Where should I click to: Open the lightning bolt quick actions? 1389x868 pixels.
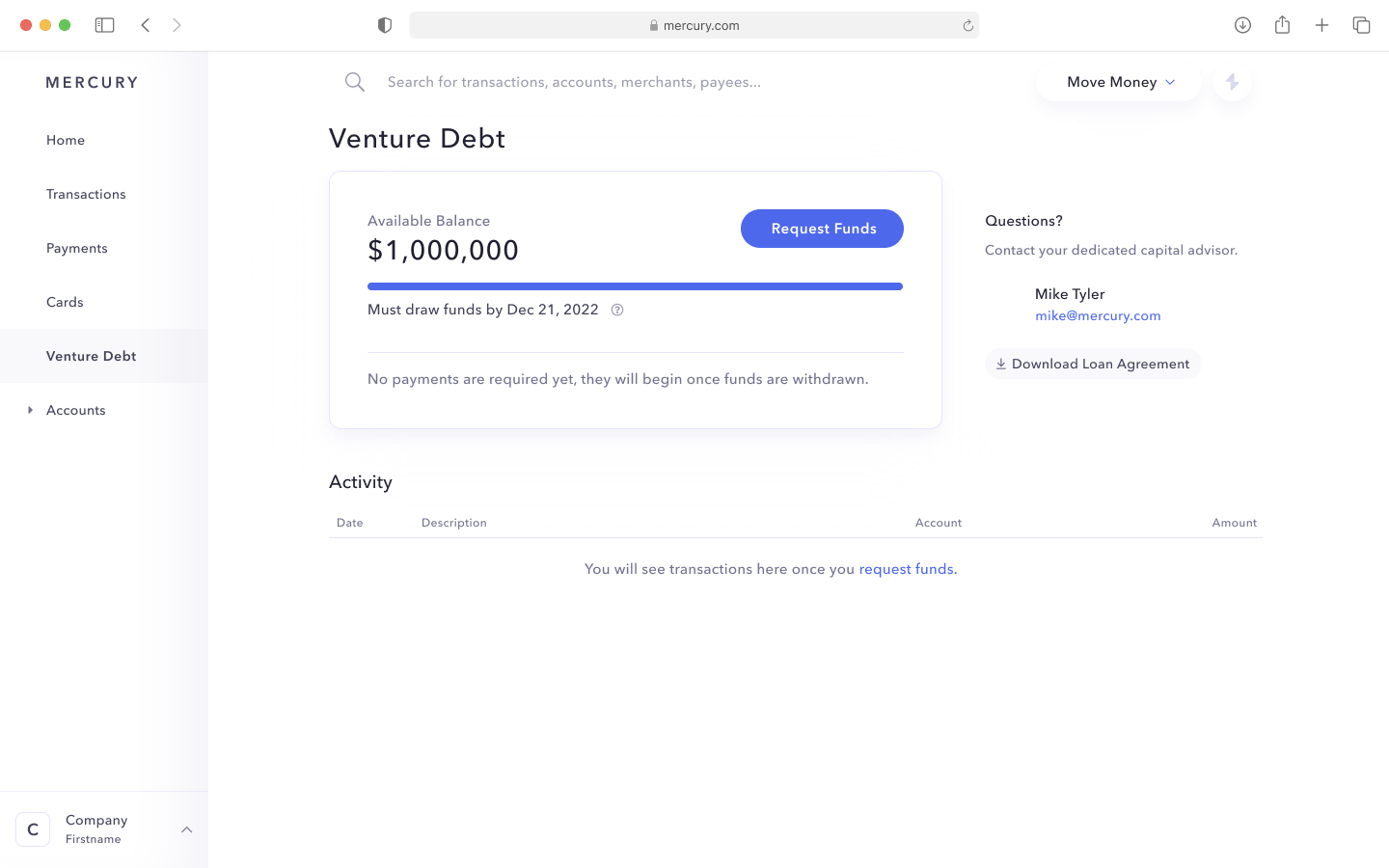(1232, 82)
